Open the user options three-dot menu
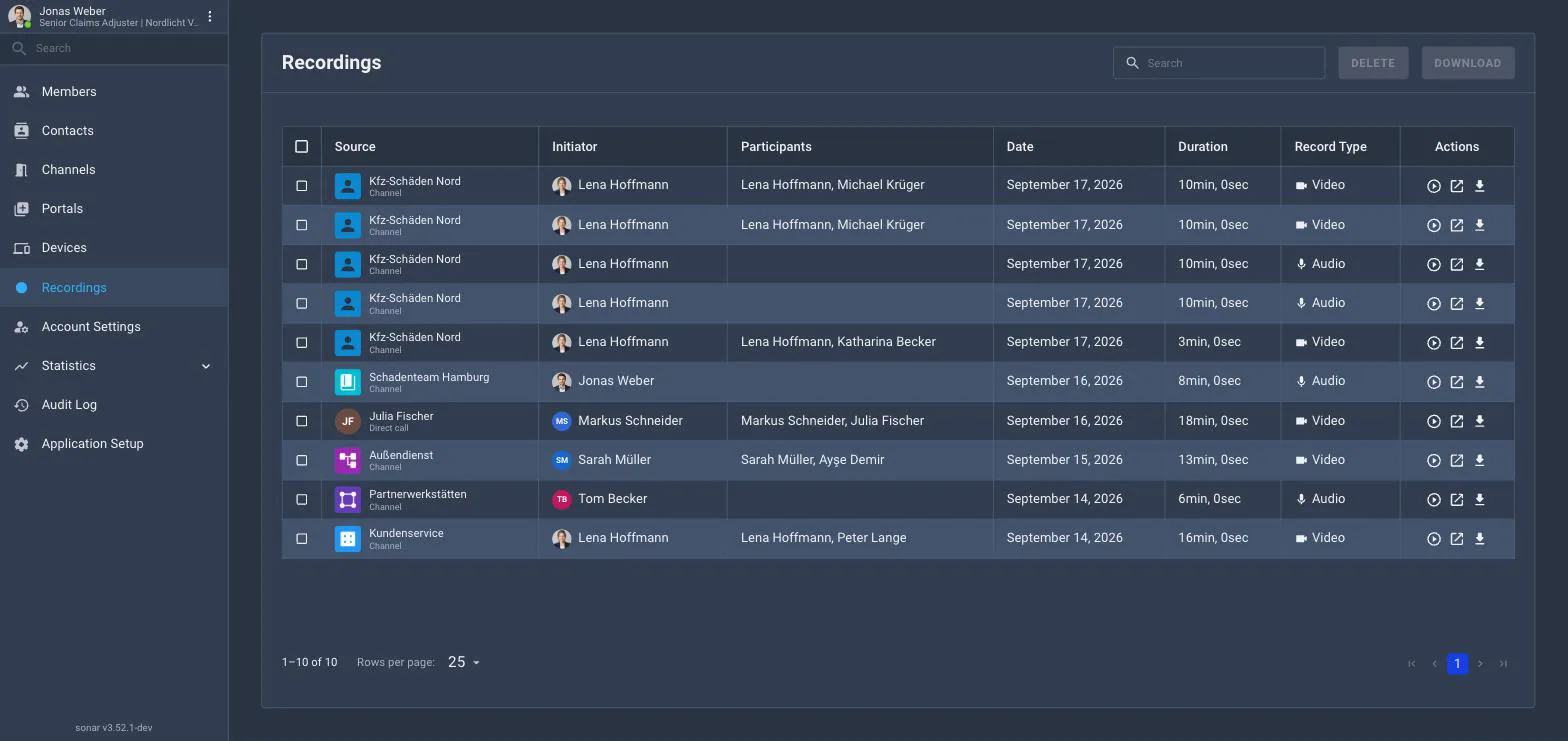This screenshot has width=1568, height=741. [210, 16]
